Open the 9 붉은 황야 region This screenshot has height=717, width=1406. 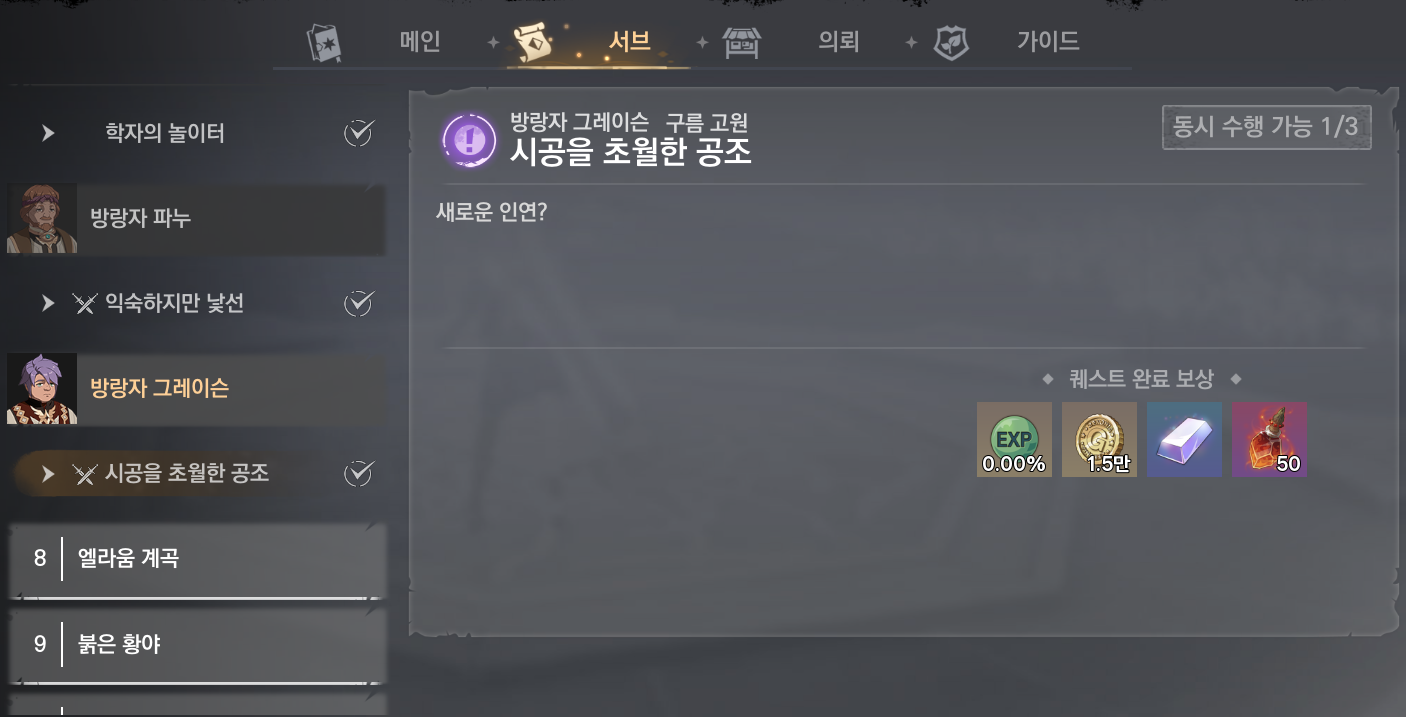tap(197, 644)
